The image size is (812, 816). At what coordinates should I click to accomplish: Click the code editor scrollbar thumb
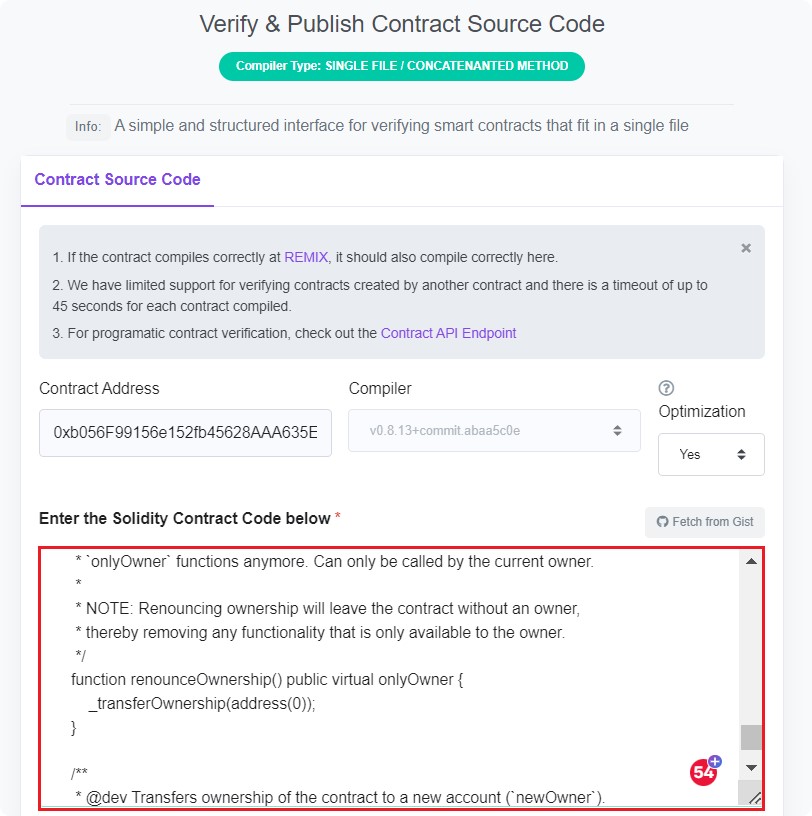(751, 737)
